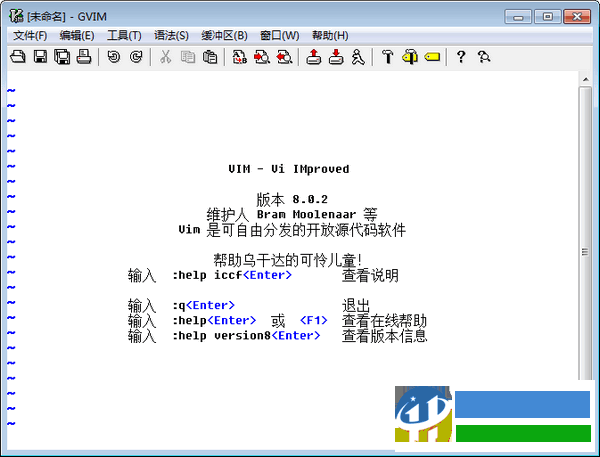Click ':help iccf<Enter>' text
Image resolution: width=600 pixels, height=457 pixels.
(x=232, y=275)
